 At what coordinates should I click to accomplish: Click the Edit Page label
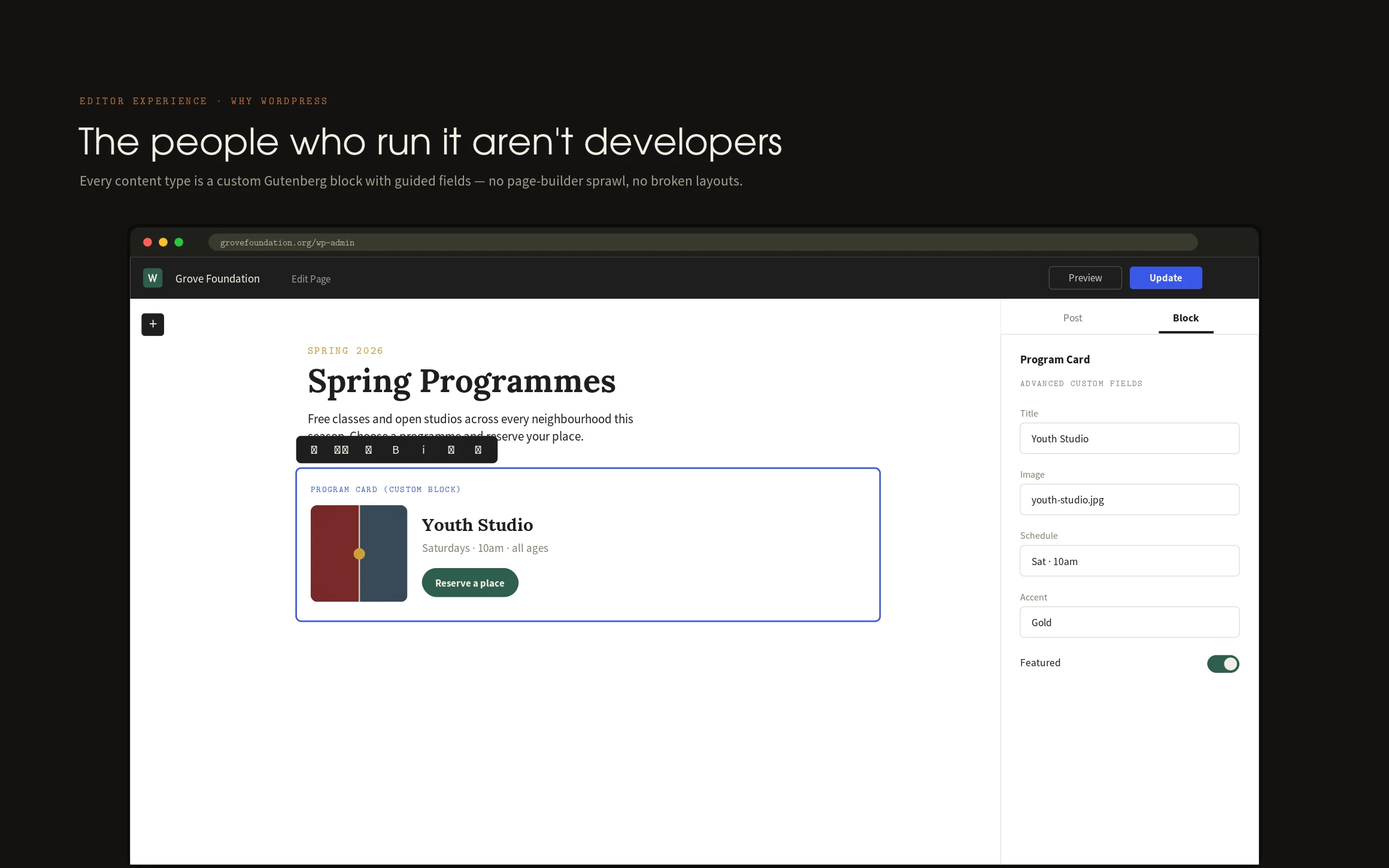tap(311, 279)
